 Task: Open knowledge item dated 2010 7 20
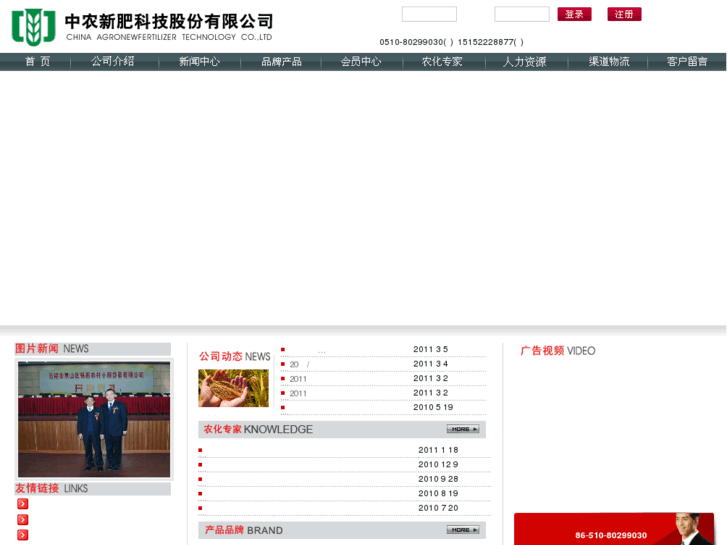click(x=344, y=508)
